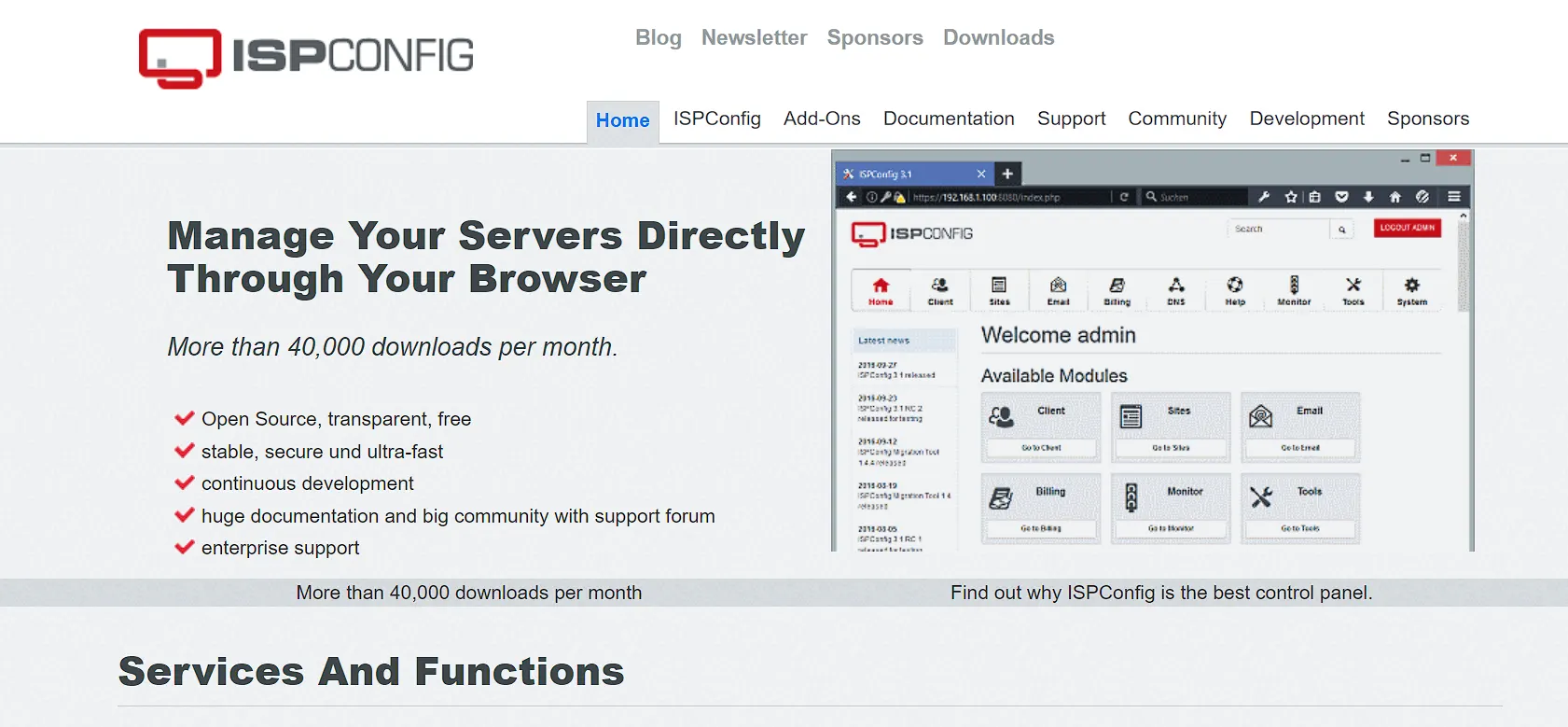Open Sponsors in the main menu after Development
Image resolution: width=1568 pixels, height=727 pixels.
point(1428,119)
